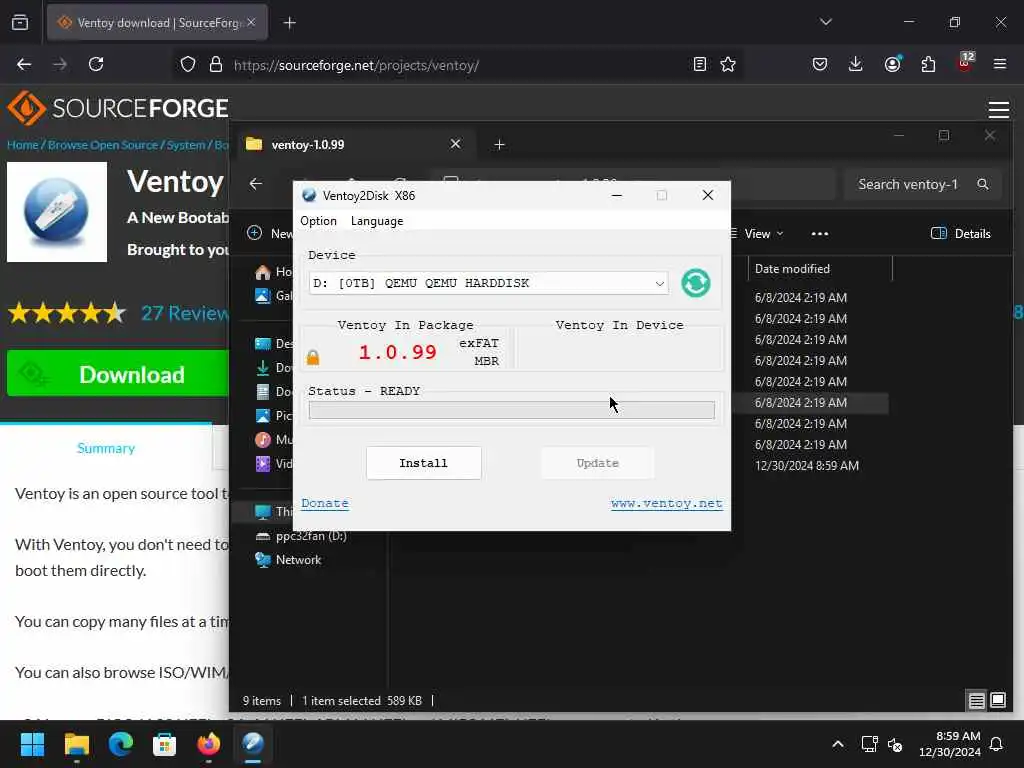Click the lock secure boot icon in Ventoy2Disk
The width and height of the screenshot is (1024, 768).
click(x=313, y=357)
